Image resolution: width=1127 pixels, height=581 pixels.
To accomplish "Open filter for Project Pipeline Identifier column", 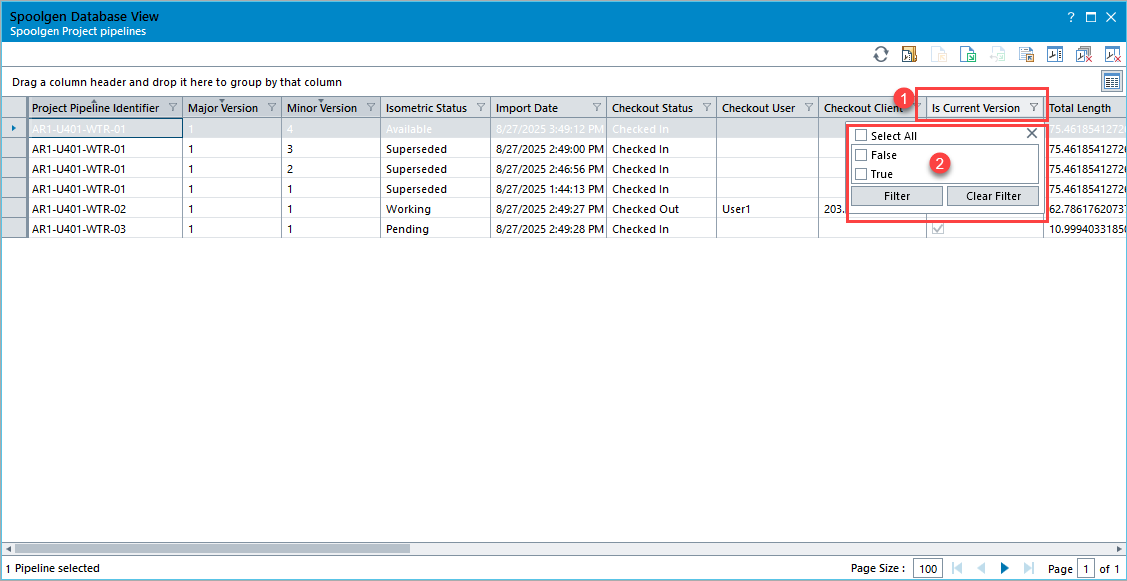I will (x=172, y=108).
